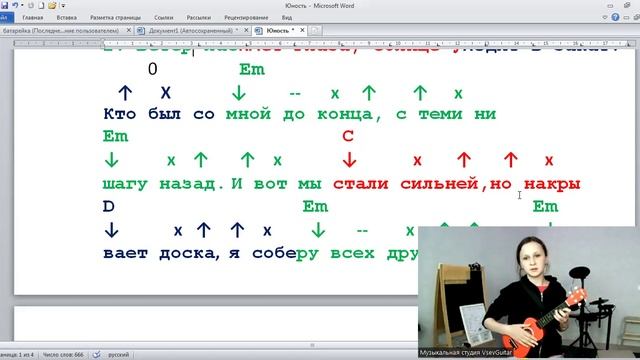The image size is (640, 360).
Task: Open the Вид ribbon tab
Action: tap(287, 18)
